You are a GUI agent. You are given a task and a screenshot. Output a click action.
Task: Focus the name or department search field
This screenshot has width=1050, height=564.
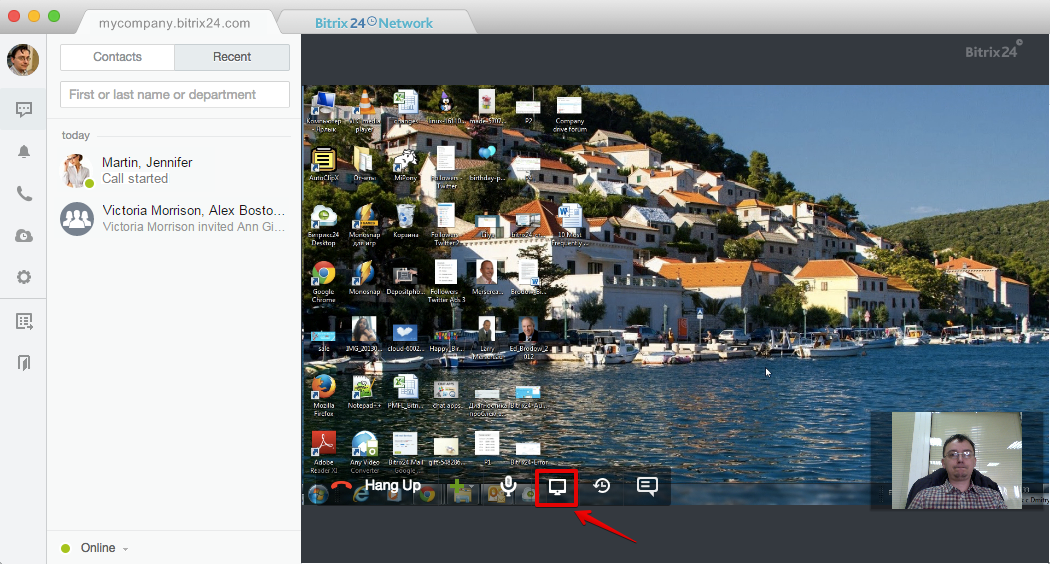coord(175,94)
